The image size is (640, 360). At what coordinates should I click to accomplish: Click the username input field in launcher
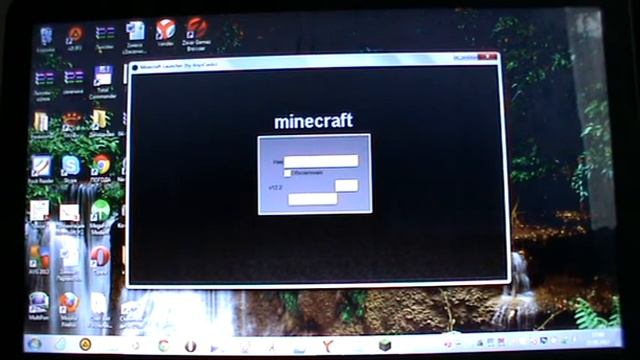(321, 161)
